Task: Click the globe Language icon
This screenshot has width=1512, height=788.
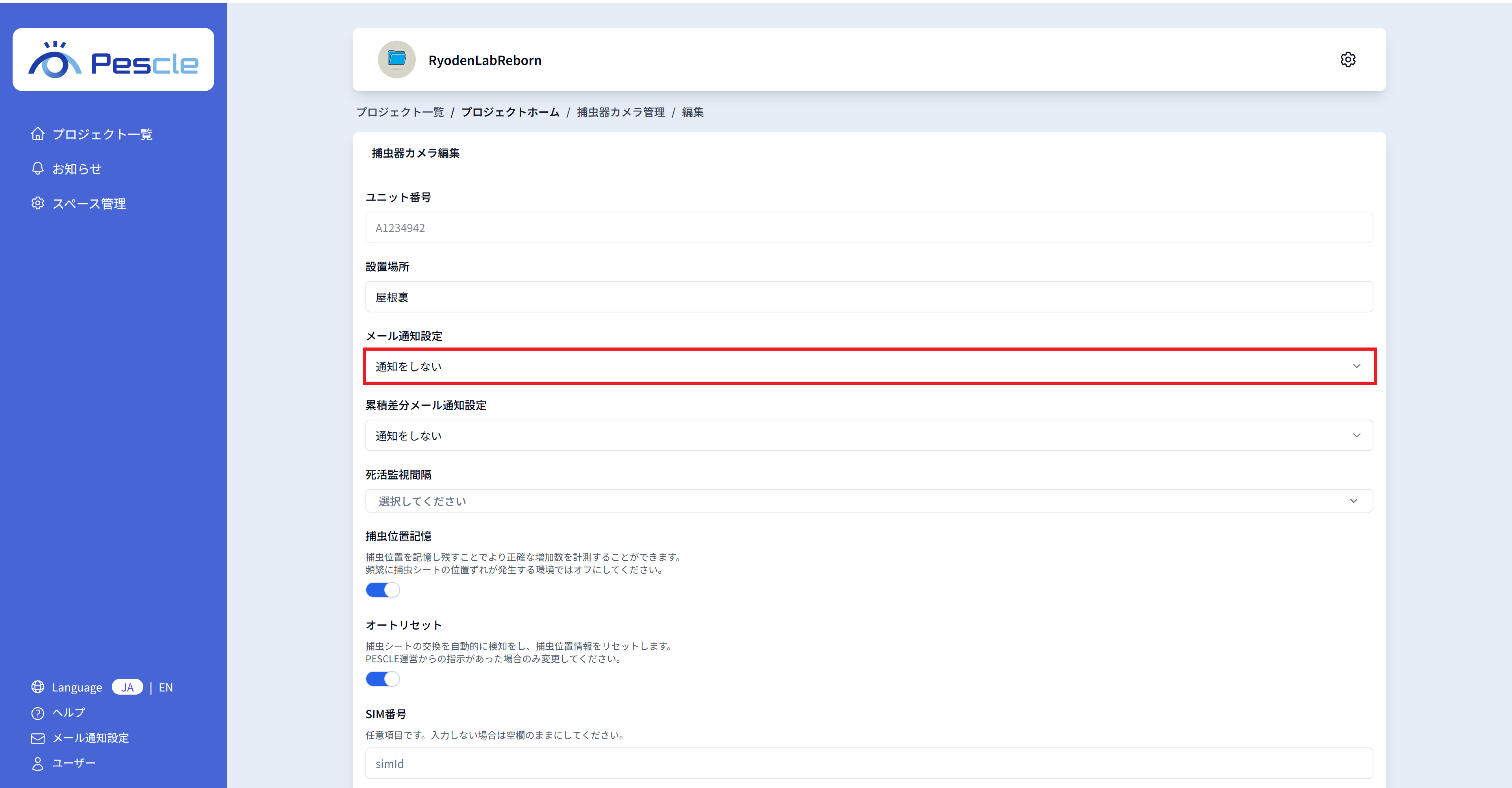Action: pos(37,687)
